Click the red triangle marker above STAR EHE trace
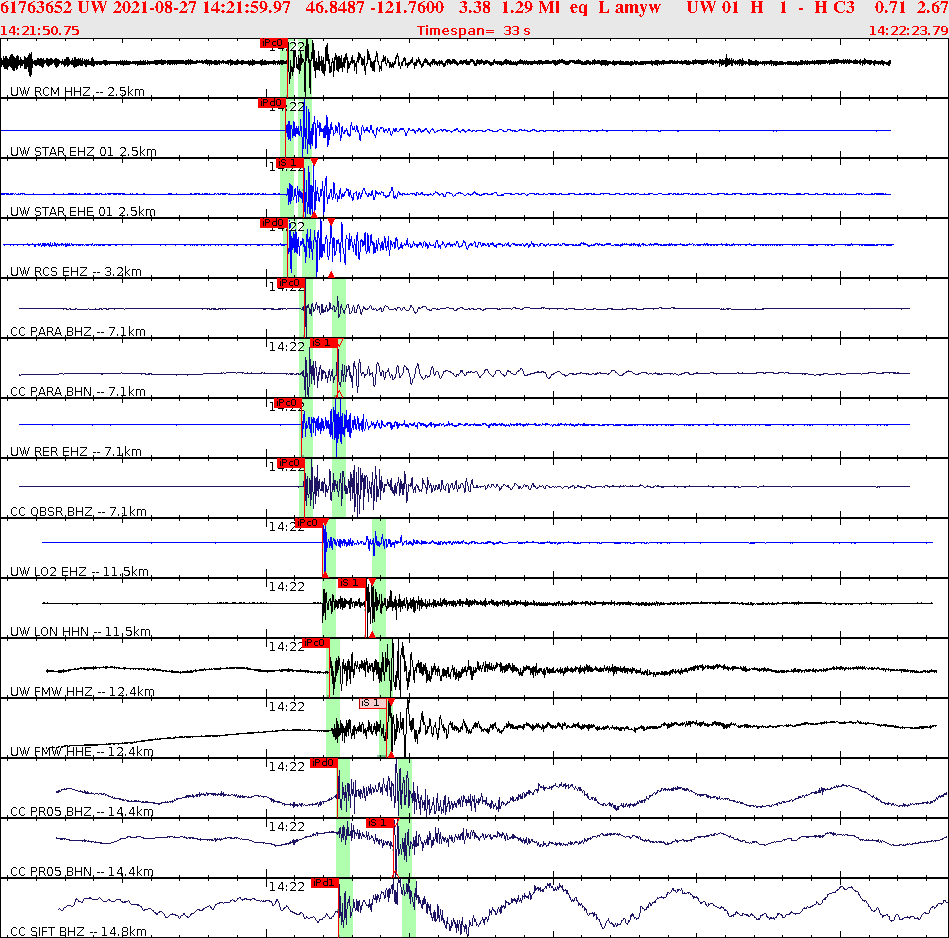 (x=313, y=161)
